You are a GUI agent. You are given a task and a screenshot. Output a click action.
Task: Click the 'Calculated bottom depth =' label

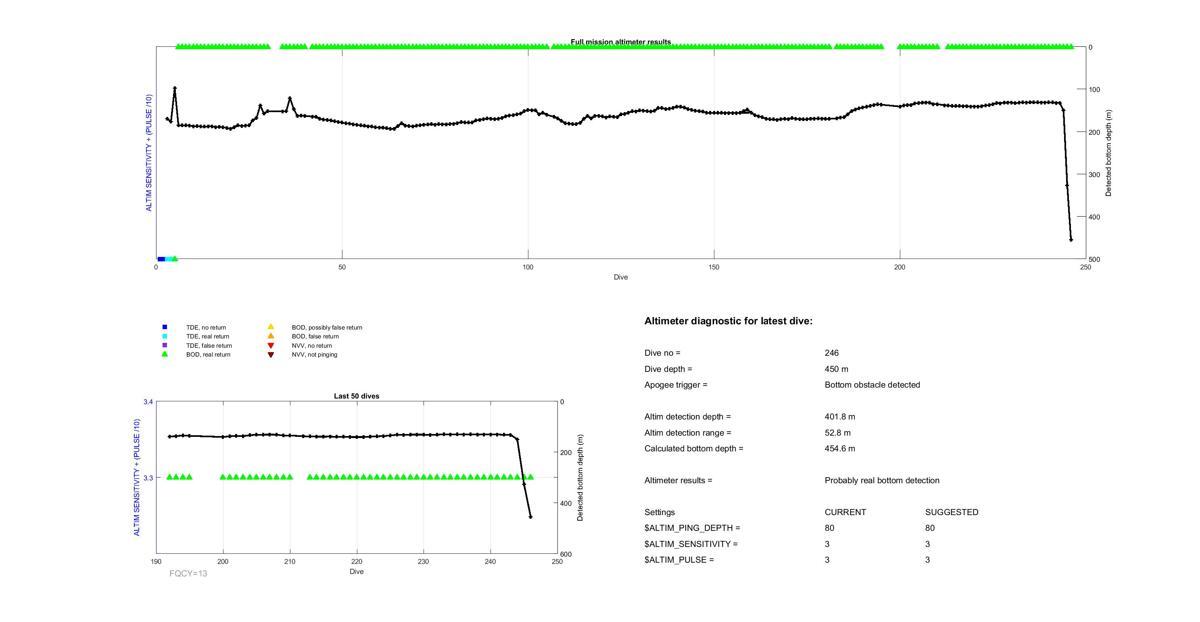[x=694, y=449]
